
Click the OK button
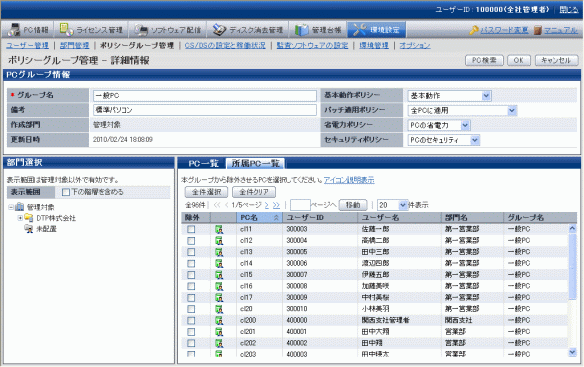519,60
